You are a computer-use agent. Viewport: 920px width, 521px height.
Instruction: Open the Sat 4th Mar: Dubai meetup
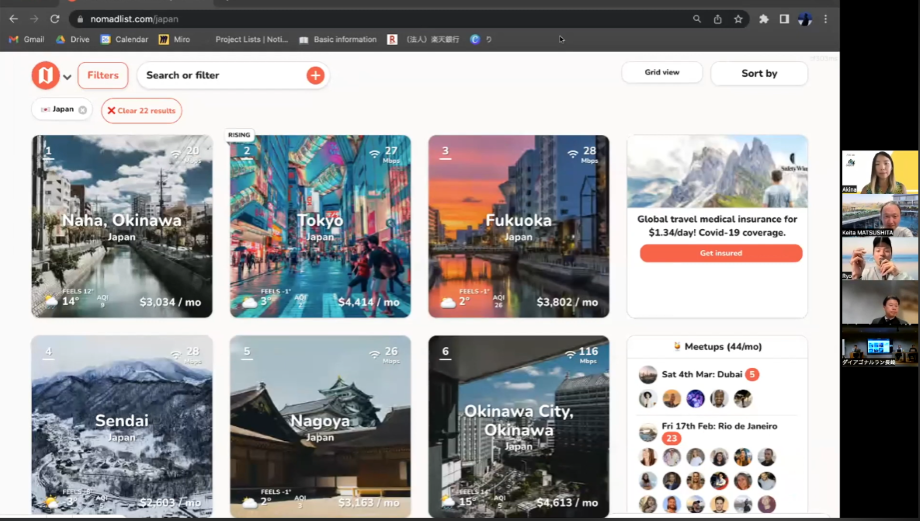pos(702,374)
